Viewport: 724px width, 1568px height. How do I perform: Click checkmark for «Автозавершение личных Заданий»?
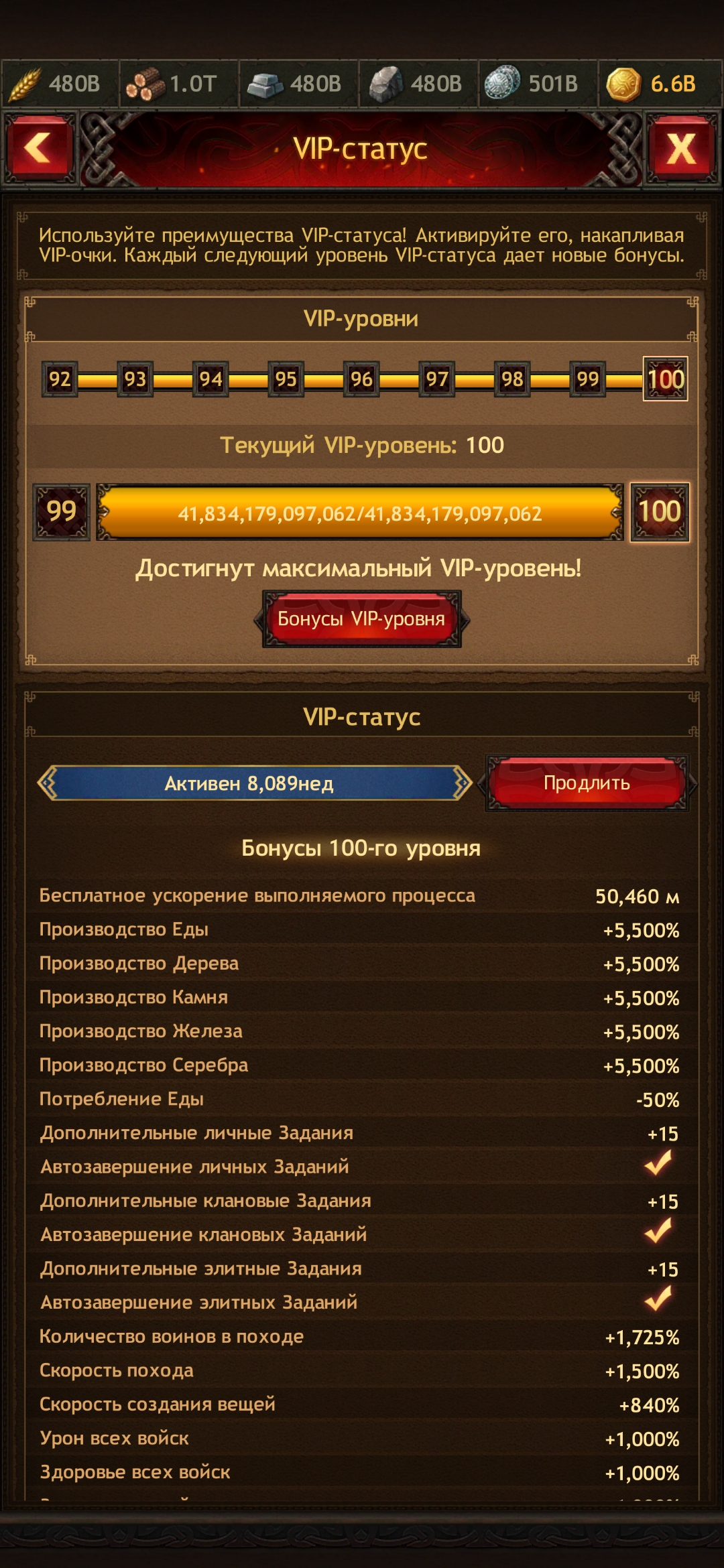click(658, 1163)
